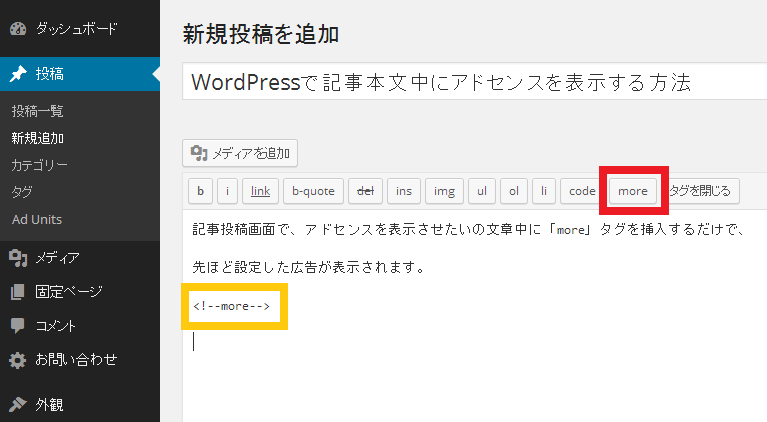767x422 pixels.
Task: Go to 投稿一覧 submenu
Action: pos(38,111)
